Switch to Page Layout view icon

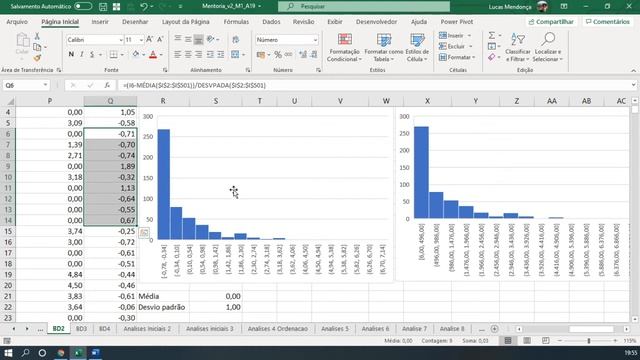point(527,340)
